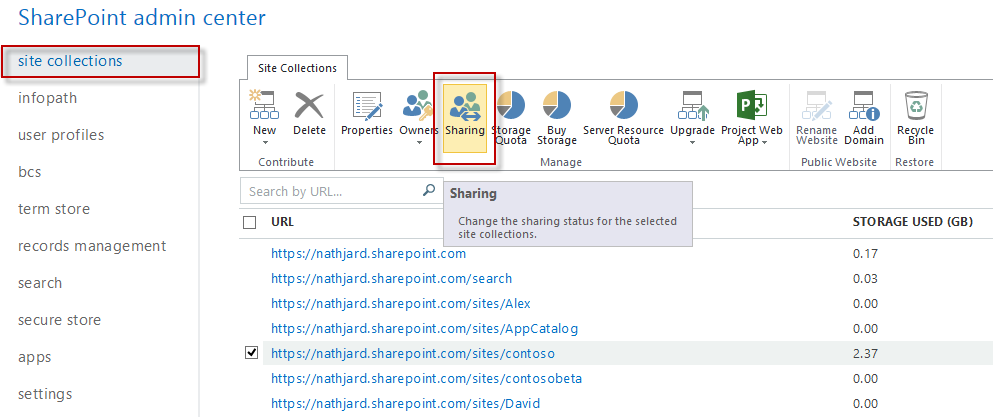Screen dimensions: 993x417
Task: Click the Upgrade ribbon icon
Action: pyautogui.click(x=693, y=105)
